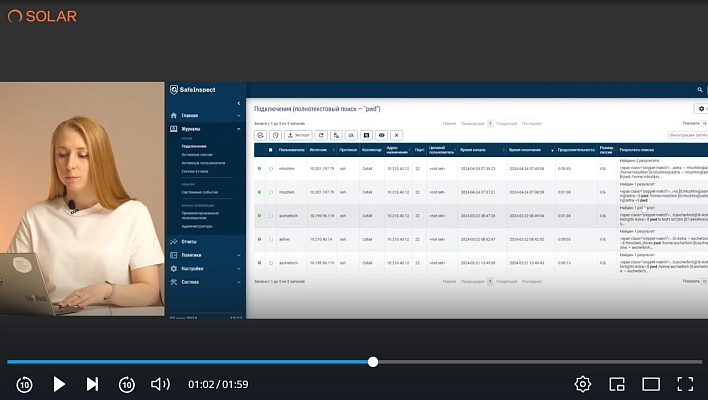
Task: Click the circular-arrow reload toolbar button
Action: pyautogui.click(x=321, y=135)
